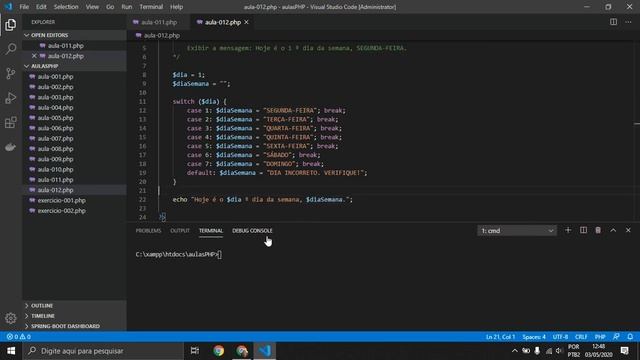
Task: Open the Run and Debug view
Action: tap(11, 98)
